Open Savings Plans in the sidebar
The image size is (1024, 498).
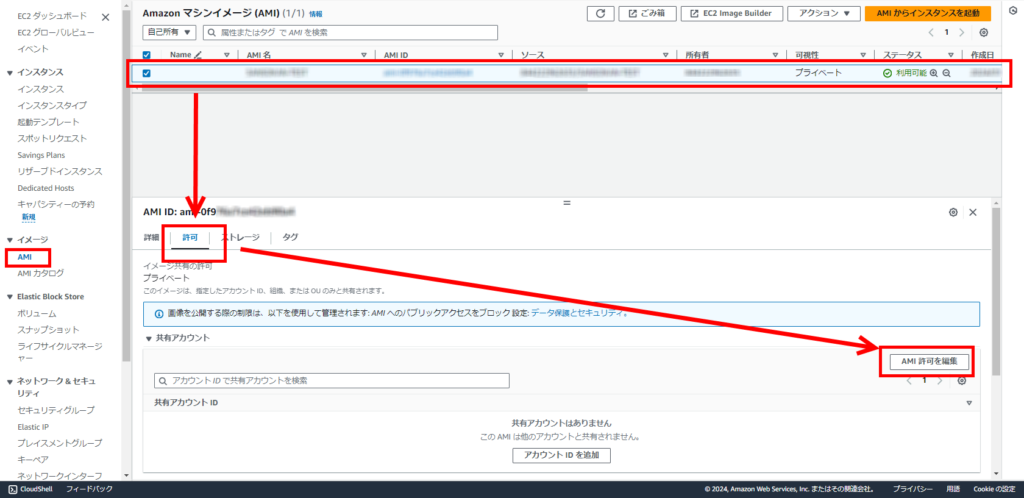(x=41, y=155)
